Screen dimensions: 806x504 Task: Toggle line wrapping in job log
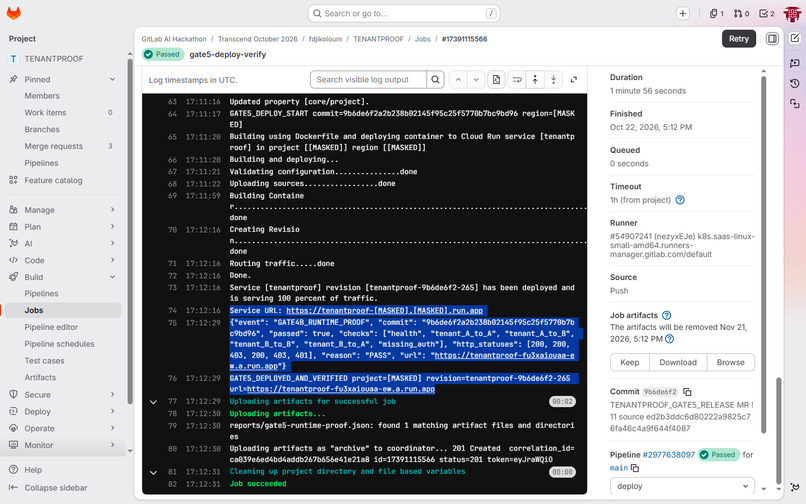click(517, 80)
